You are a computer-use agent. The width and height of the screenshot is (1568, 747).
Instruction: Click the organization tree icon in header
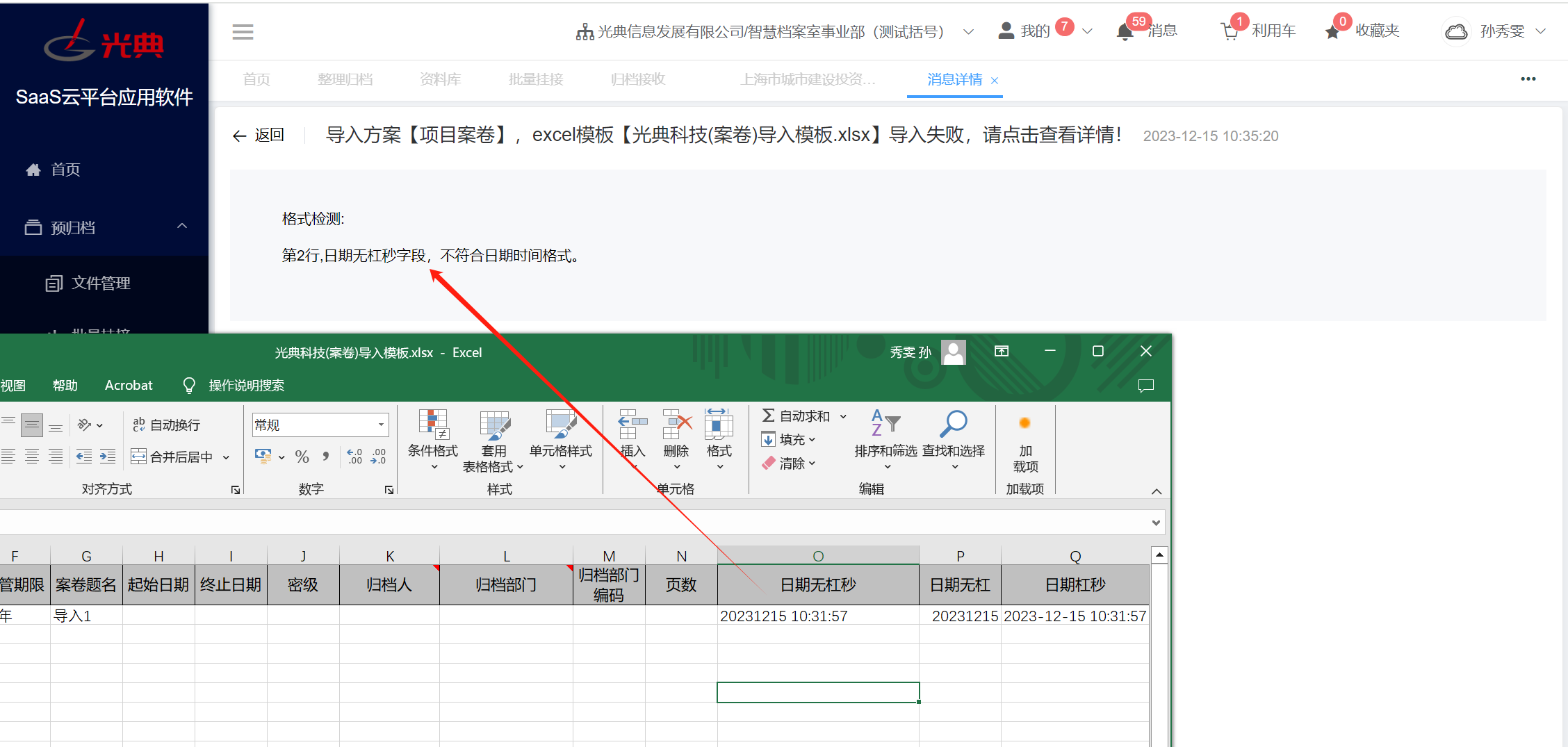click(585, 32)
